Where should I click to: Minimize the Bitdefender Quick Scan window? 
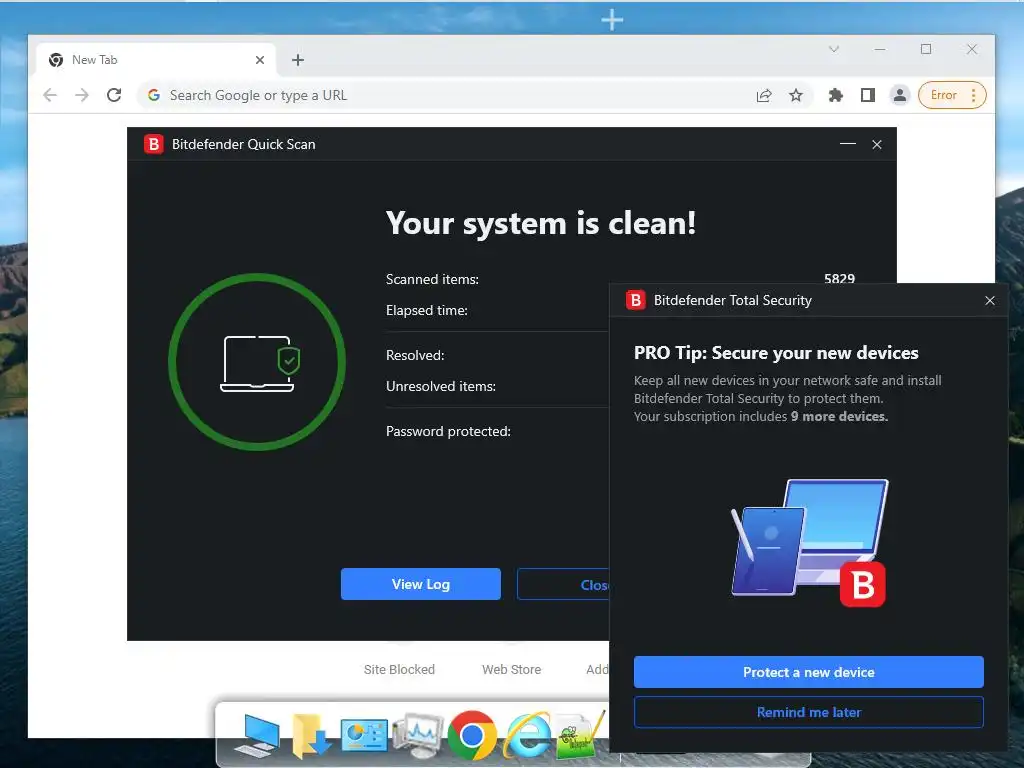(x=848, y=144)
